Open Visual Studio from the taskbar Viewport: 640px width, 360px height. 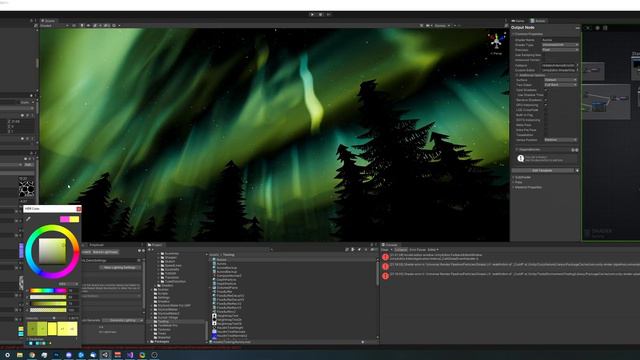(130, 355)
